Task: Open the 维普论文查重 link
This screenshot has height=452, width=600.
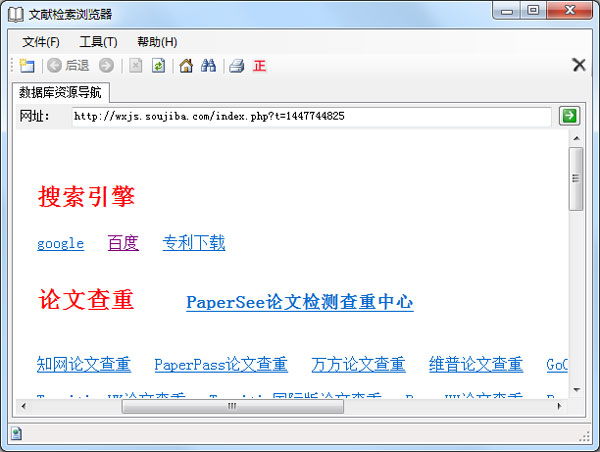Action: [476, 364]
